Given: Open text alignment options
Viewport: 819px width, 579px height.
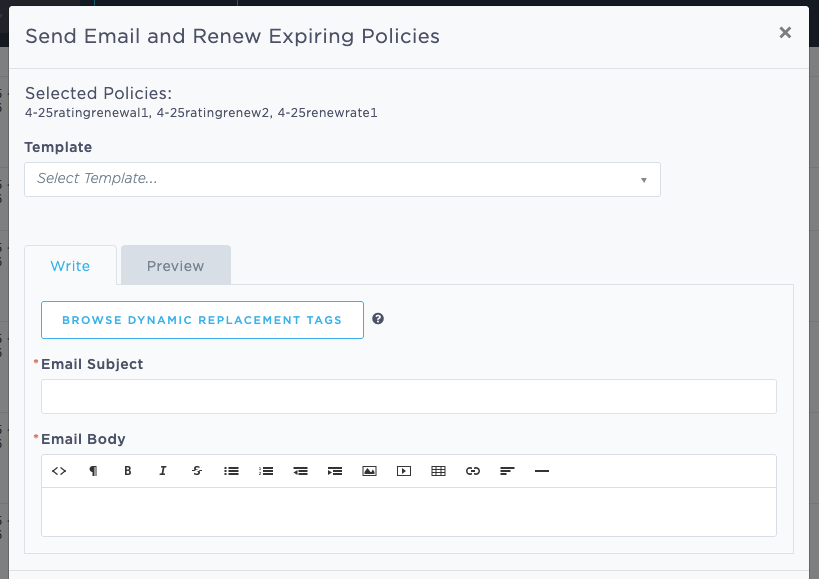Looking at the screenshot, I should click(x=507, y=471).
